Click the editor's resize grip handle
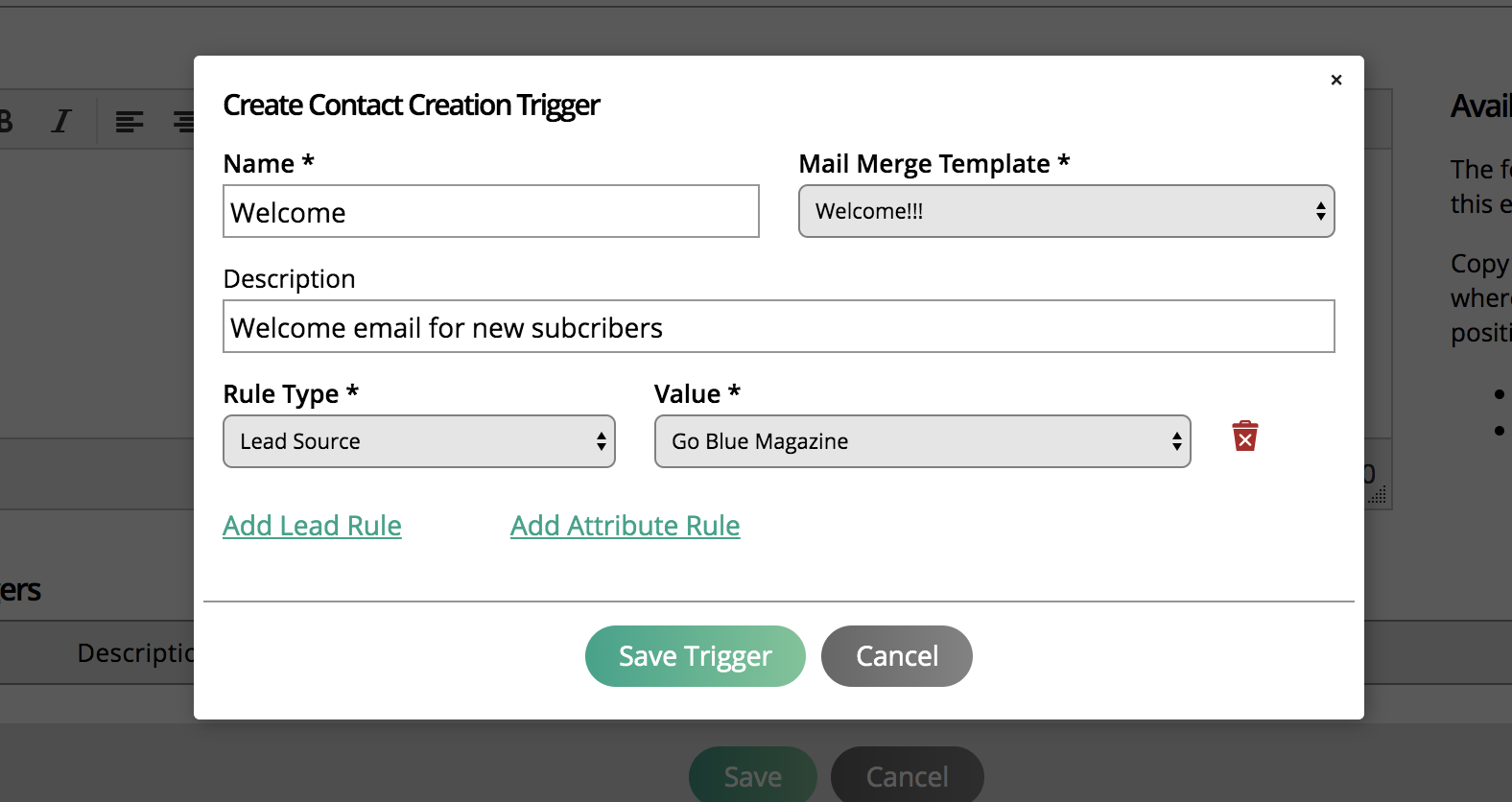Screen dimensions: 1512x802 [1379, 496]
